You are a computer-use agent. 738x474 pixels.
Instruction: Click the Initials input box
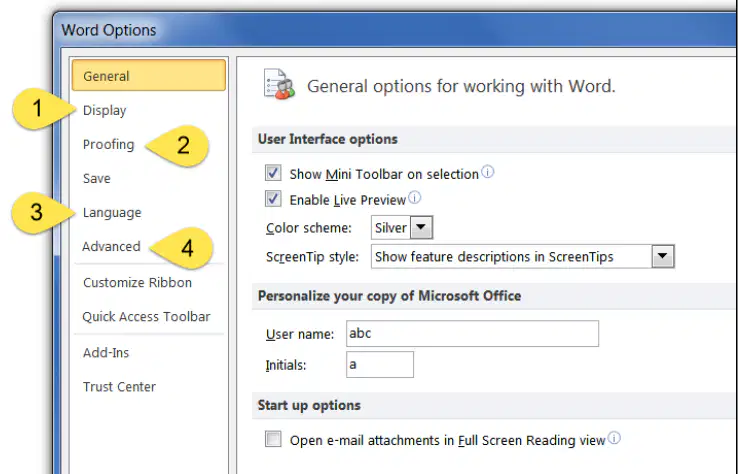coord(380,364)
